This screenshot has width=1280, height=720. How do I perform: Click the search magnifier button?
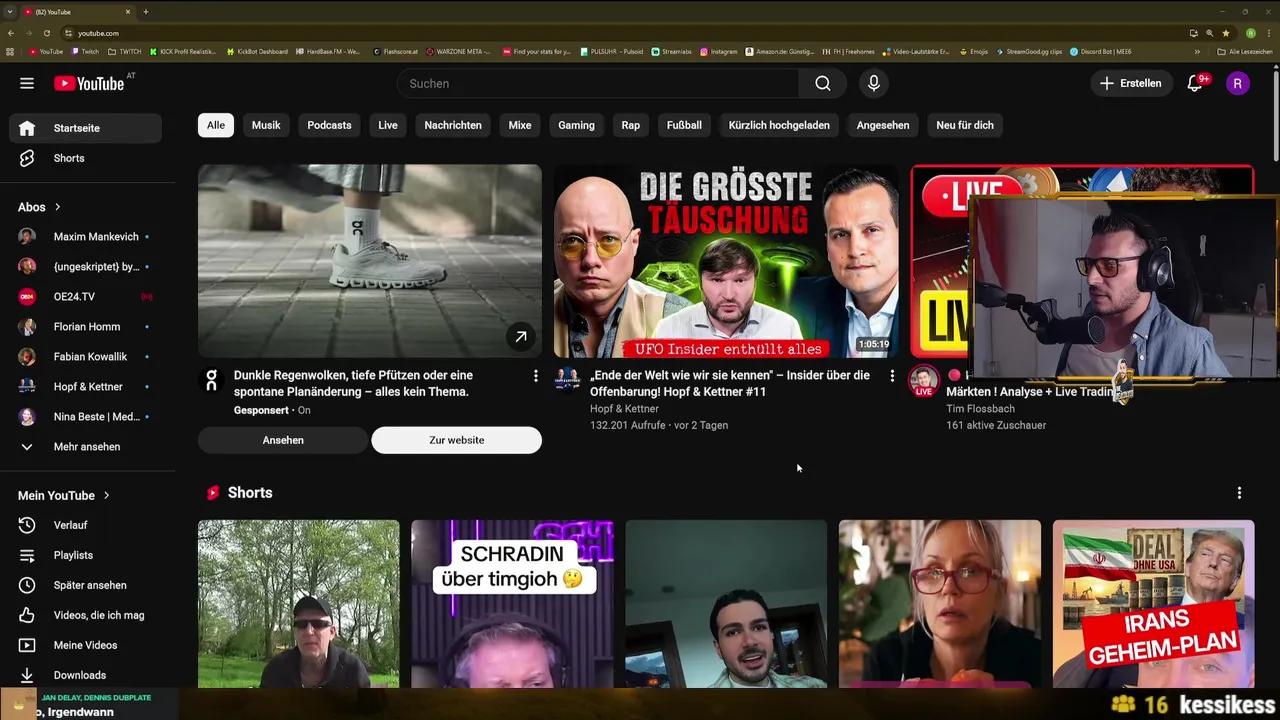click(822, 84)
